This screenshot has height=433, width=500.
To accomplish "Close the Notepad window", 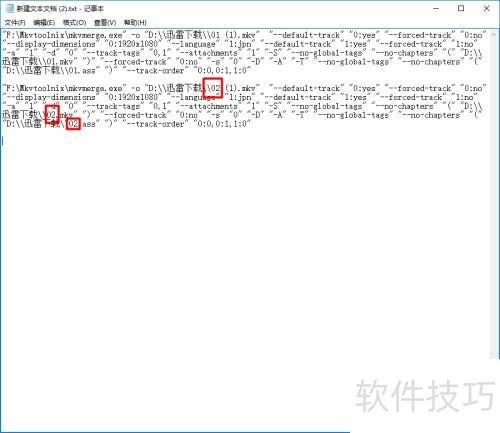I will tap(486, 8).
